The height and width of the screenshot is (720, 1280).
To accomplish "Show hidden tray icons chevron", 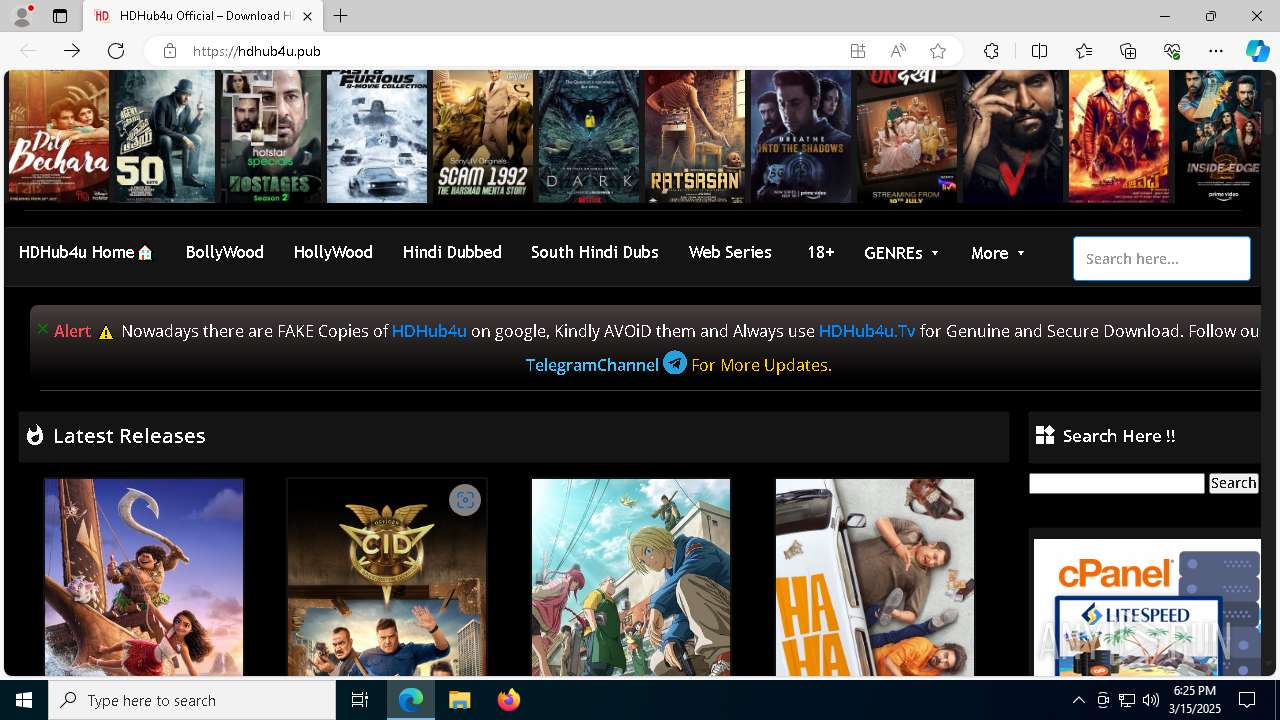I will [x=1078, y=700].
